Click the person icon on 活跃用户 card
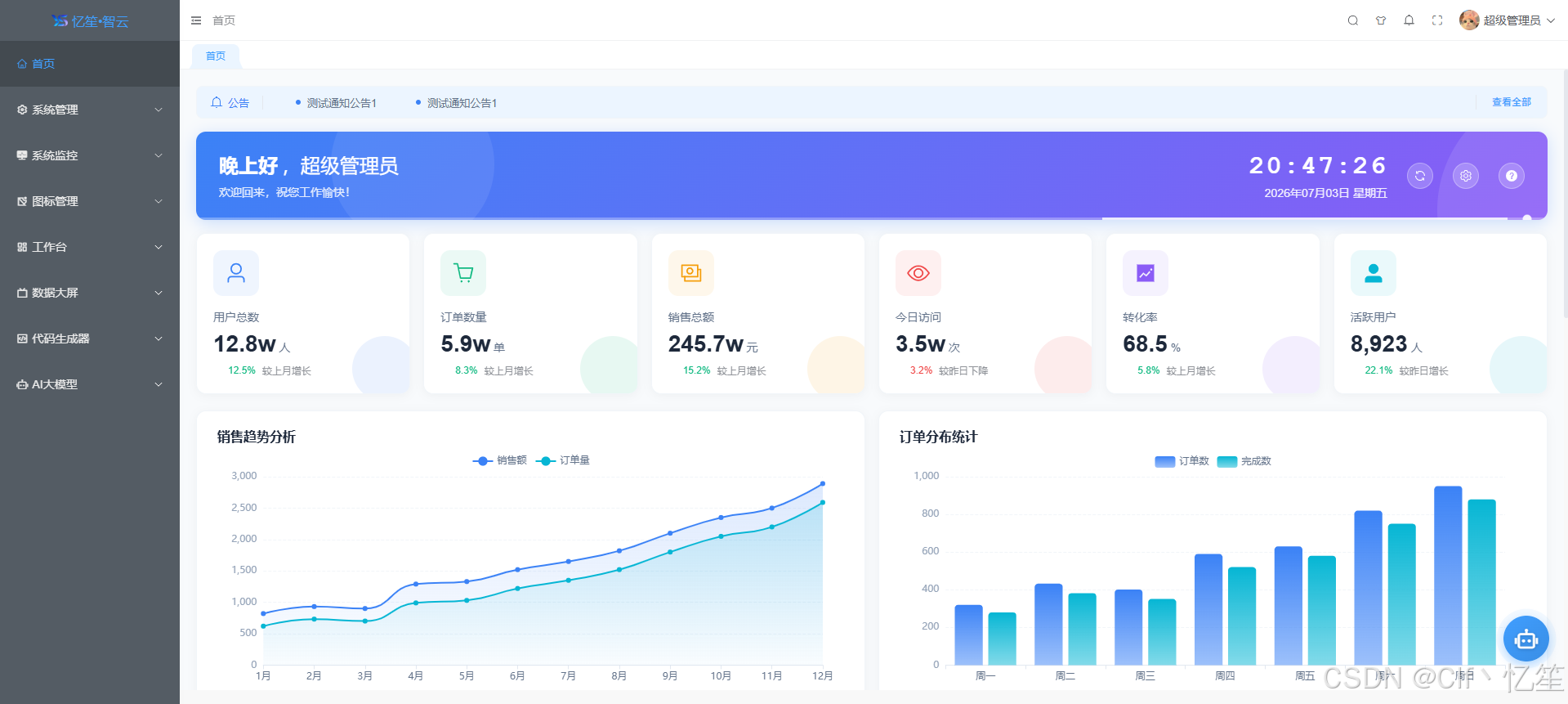This screenshot has width=1568, height=704. click(x=1374, y=273)
